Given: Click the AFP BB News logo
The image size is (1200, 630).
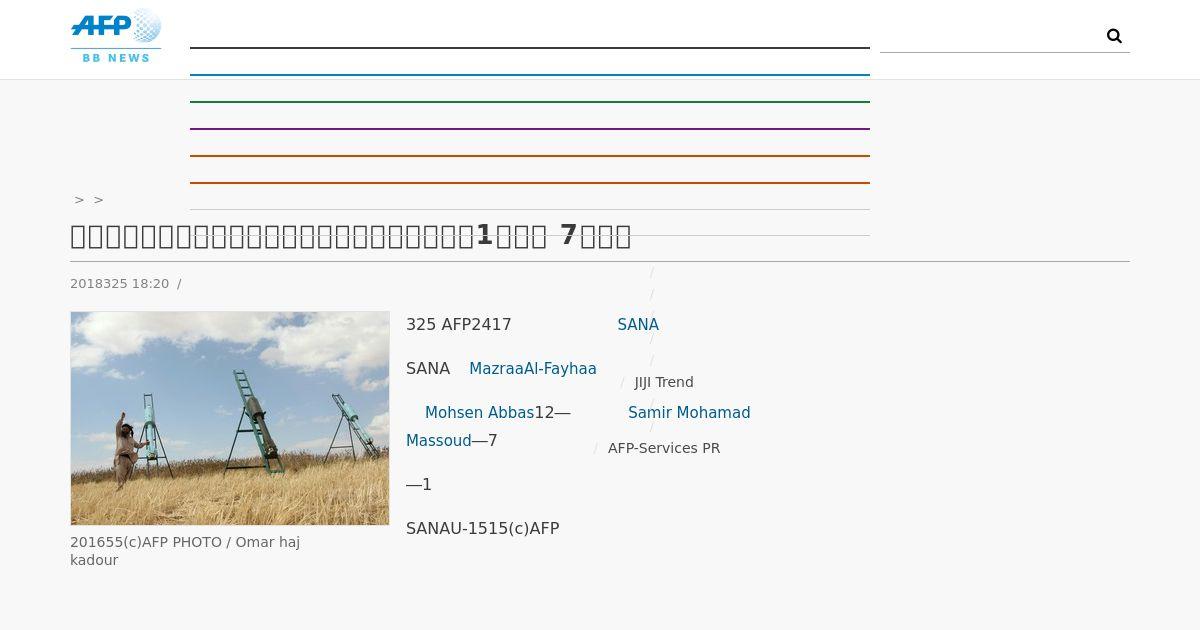Looking at the screenshot, I should click(116, 36).
